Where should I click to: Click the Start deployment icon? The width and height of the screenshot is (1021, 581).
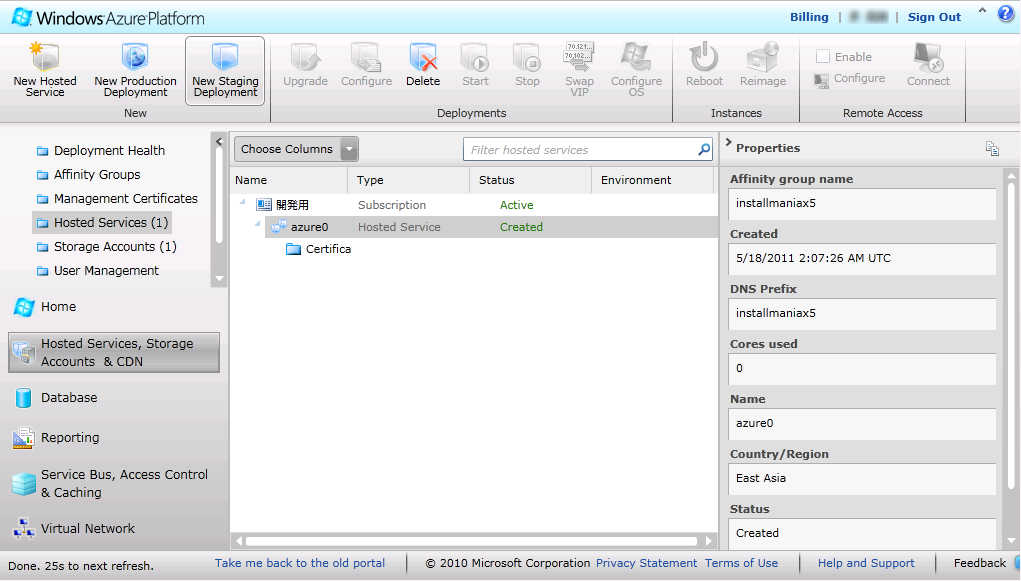[x=475, y=65]
